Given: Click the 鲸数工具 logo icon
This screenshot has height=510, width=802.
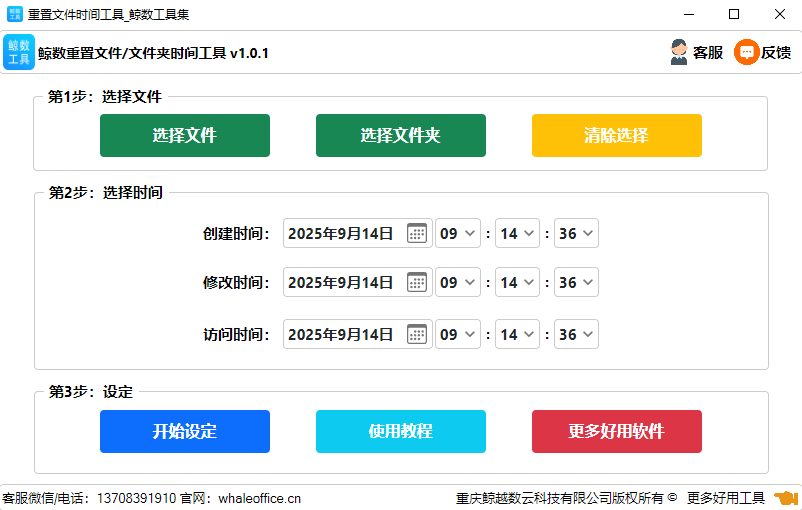Looking at the screenshot, I should tap(19, 52).
